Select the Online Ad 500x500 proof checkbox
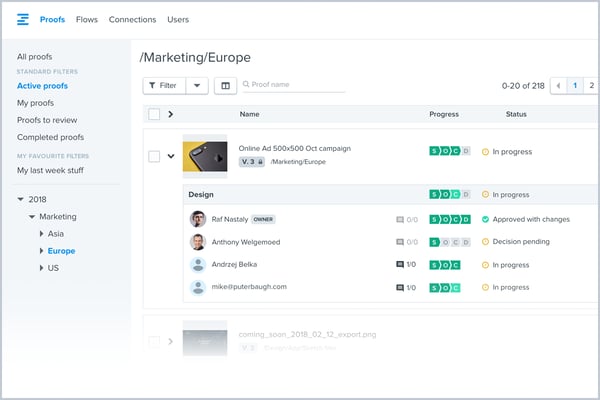The height and width of the screenshot is (400, 600). (154, 156)
